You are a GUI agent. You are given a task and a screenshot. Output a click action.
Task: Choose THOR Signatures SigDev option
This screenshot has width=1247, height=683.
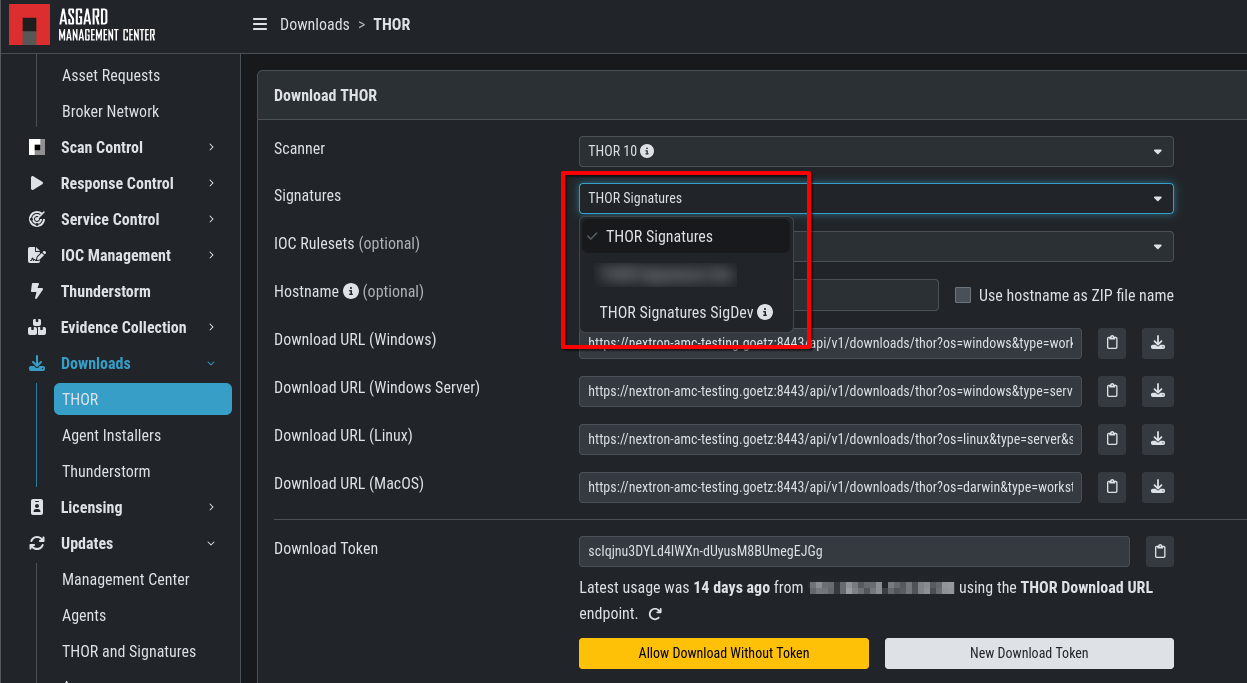[676, 312]
